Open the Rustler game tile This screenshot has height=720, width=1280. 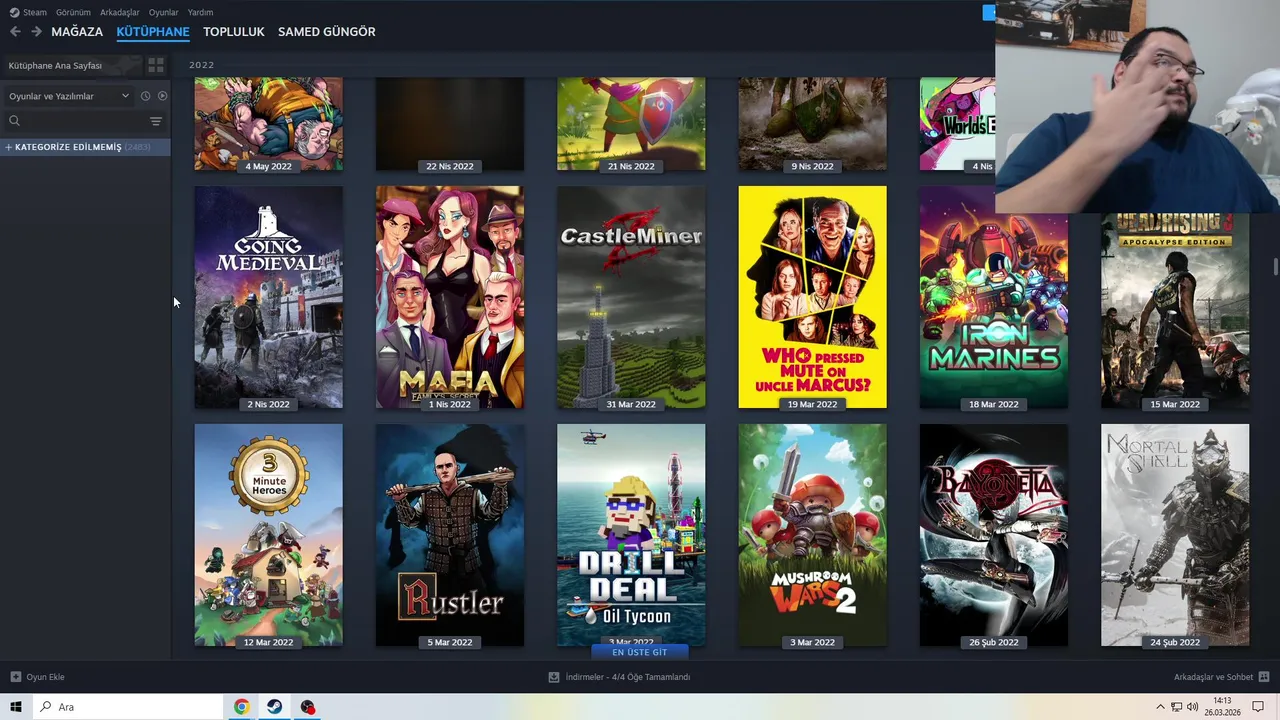click(450, 535)
